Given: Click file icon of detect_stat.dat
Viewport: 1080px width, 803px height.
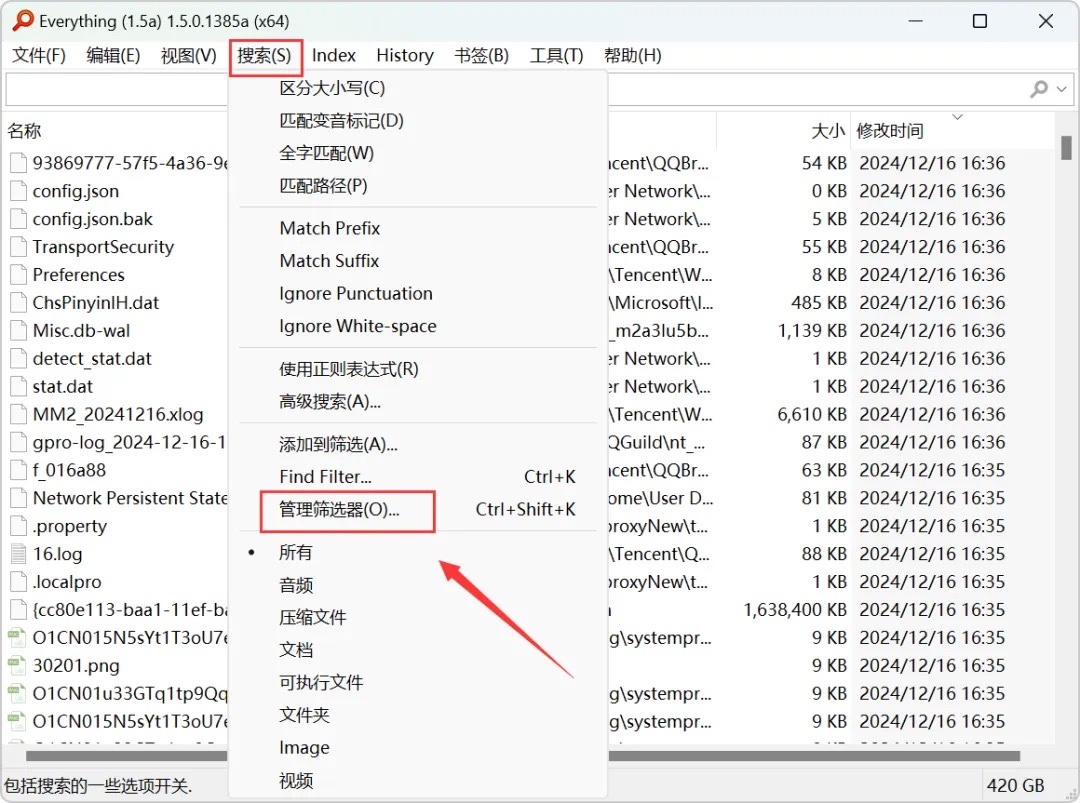Looking at the screenshot, I should pos(19,358).
